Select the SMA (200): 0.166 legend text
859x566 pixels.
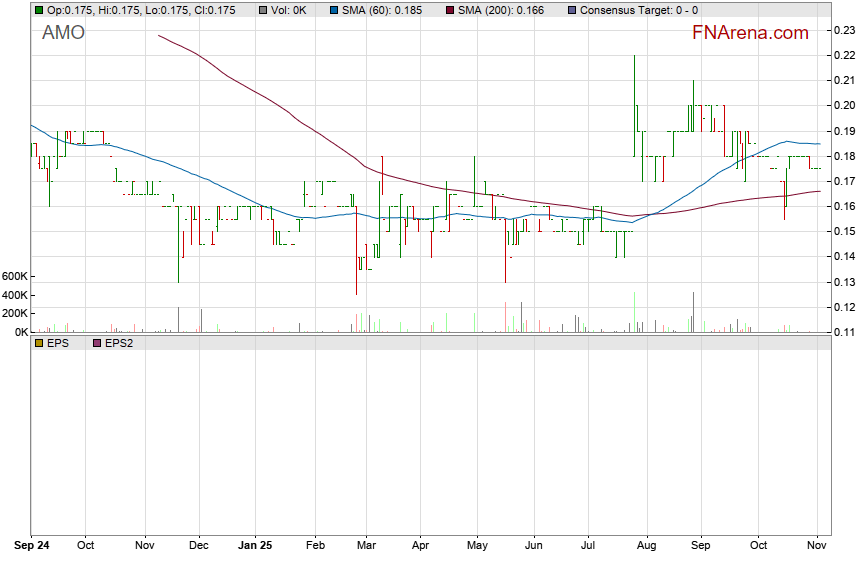pos(501,10)
